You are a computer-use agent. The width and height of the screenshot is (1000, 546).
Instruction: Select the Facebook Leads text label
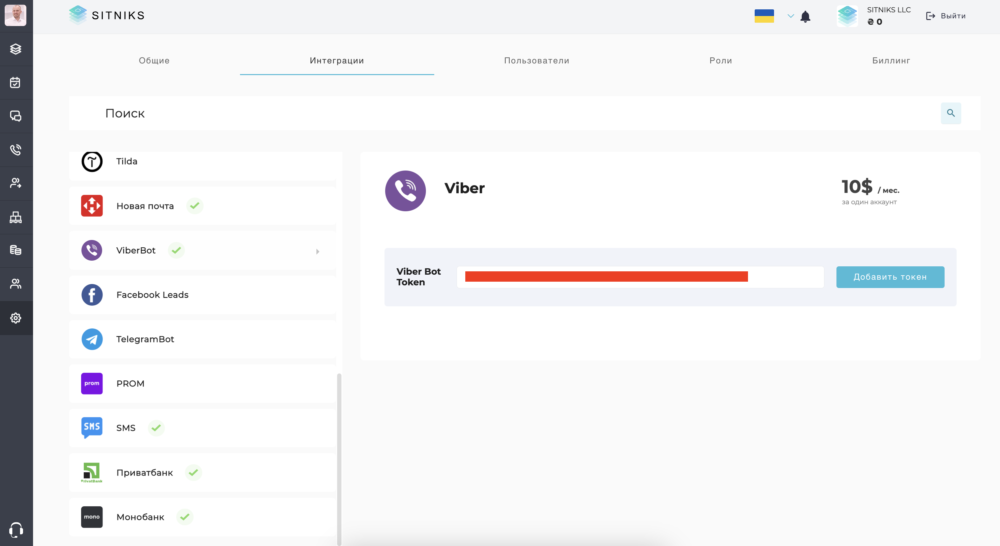click(x=152, y=295)
